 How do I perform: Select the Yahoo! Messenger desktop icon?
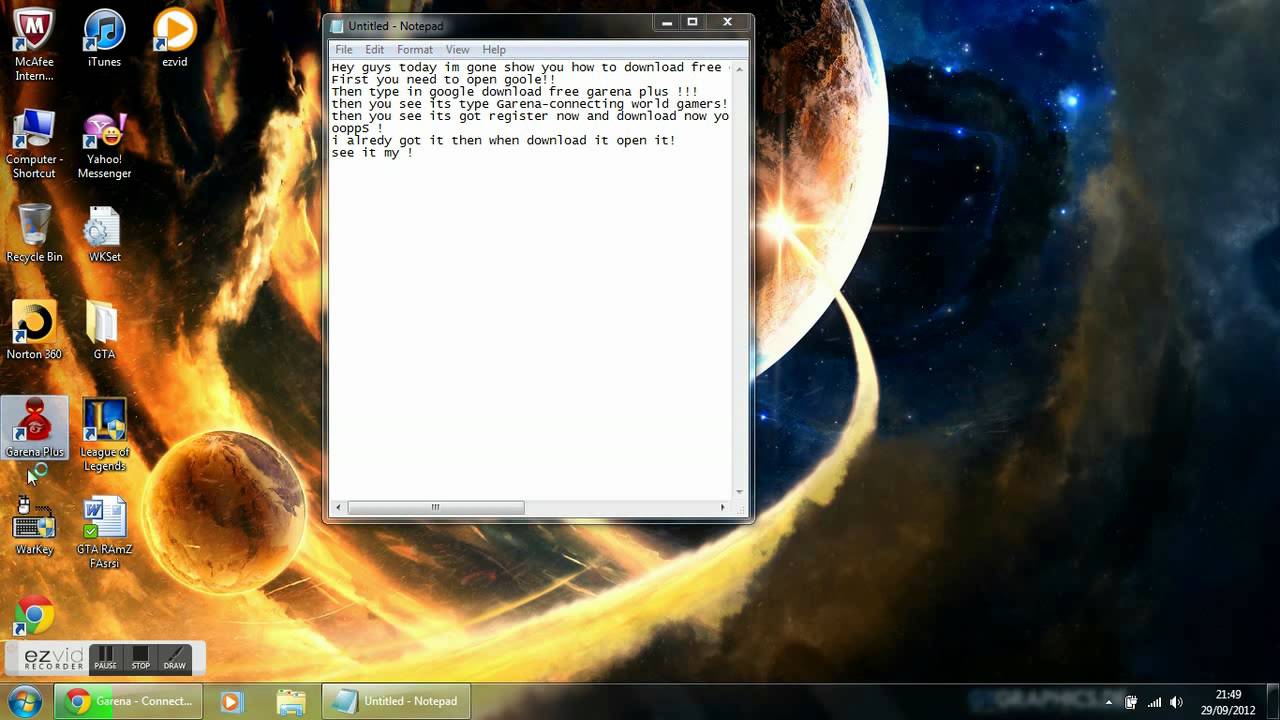click(104, 145)
